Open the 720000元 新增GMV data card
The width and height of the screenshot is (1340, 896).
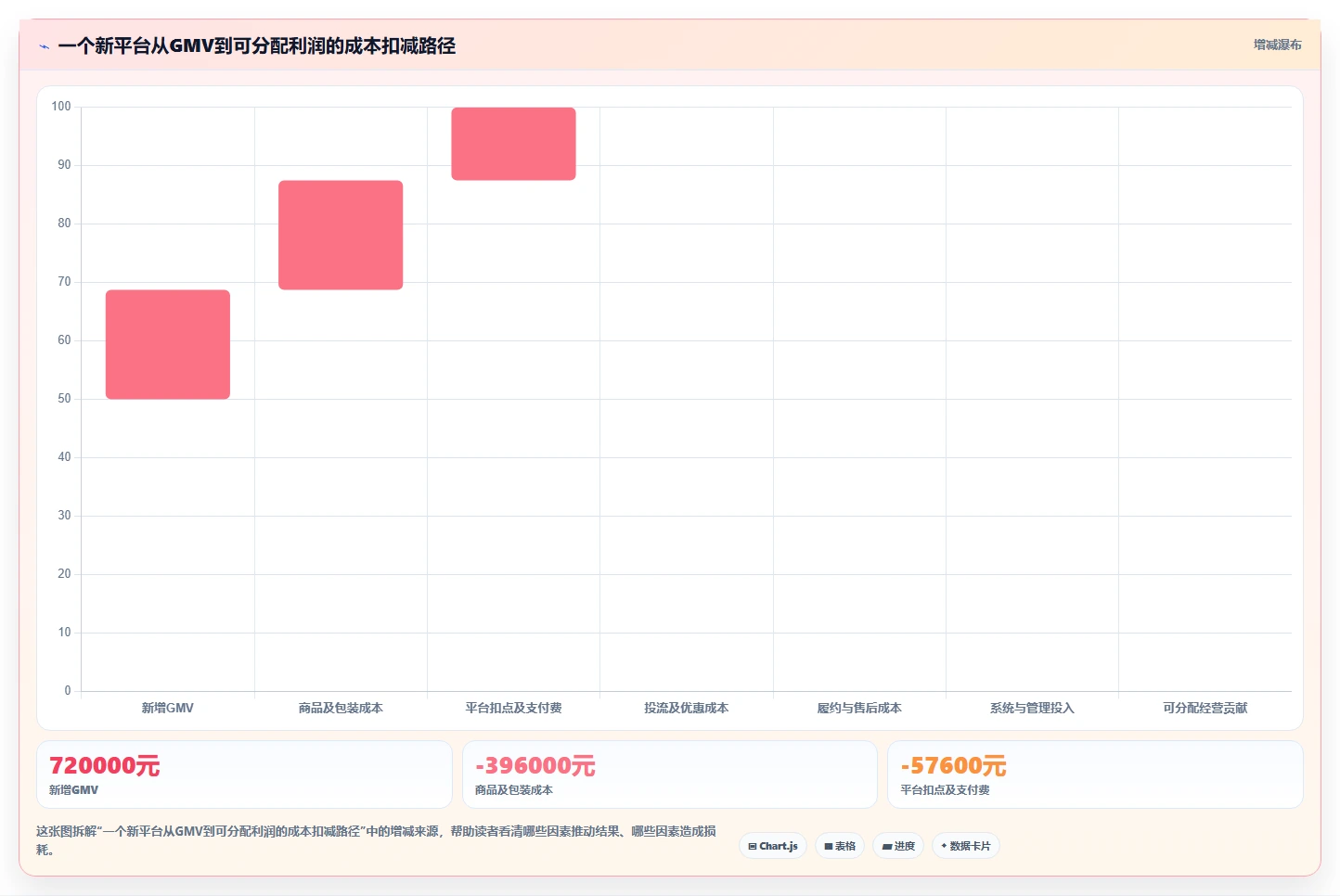[x=244, y=774]
